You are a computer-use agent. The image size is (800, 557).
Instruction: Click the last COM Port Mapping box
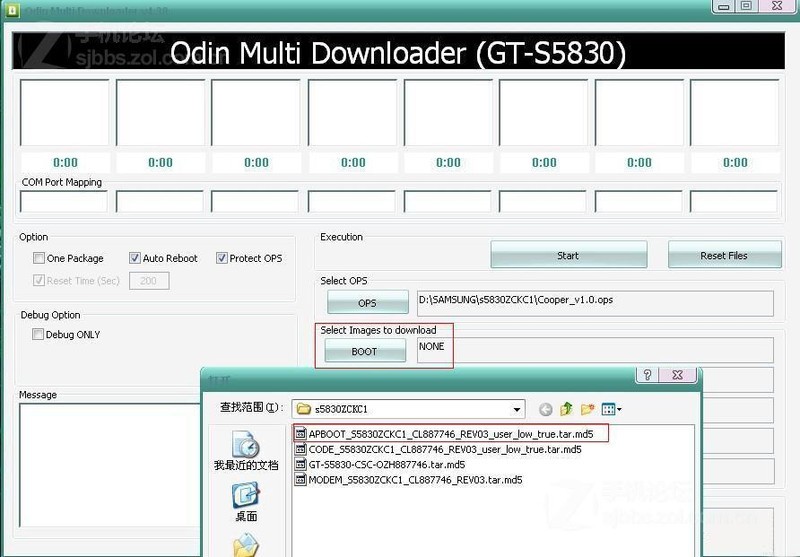pyautogui.click(x=734, y=201)
